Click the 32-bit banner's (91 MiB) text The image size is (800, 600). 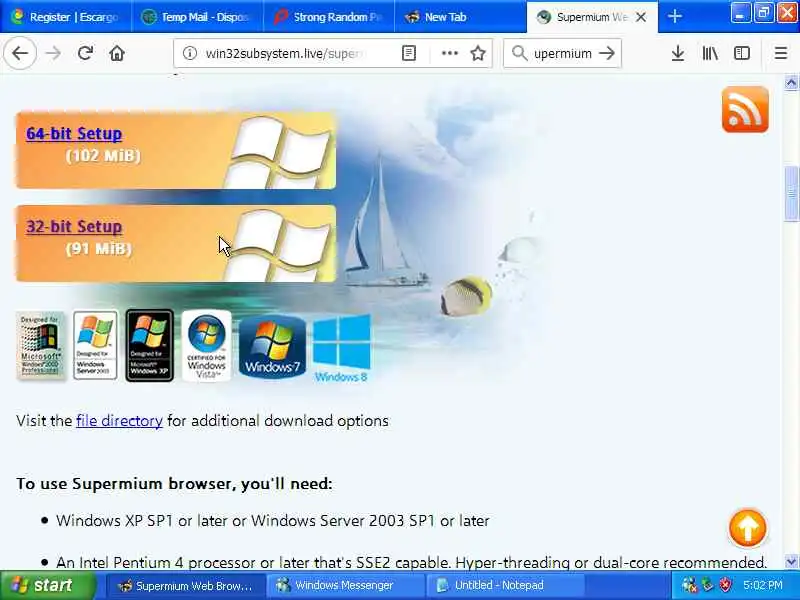tap(99, 248)
